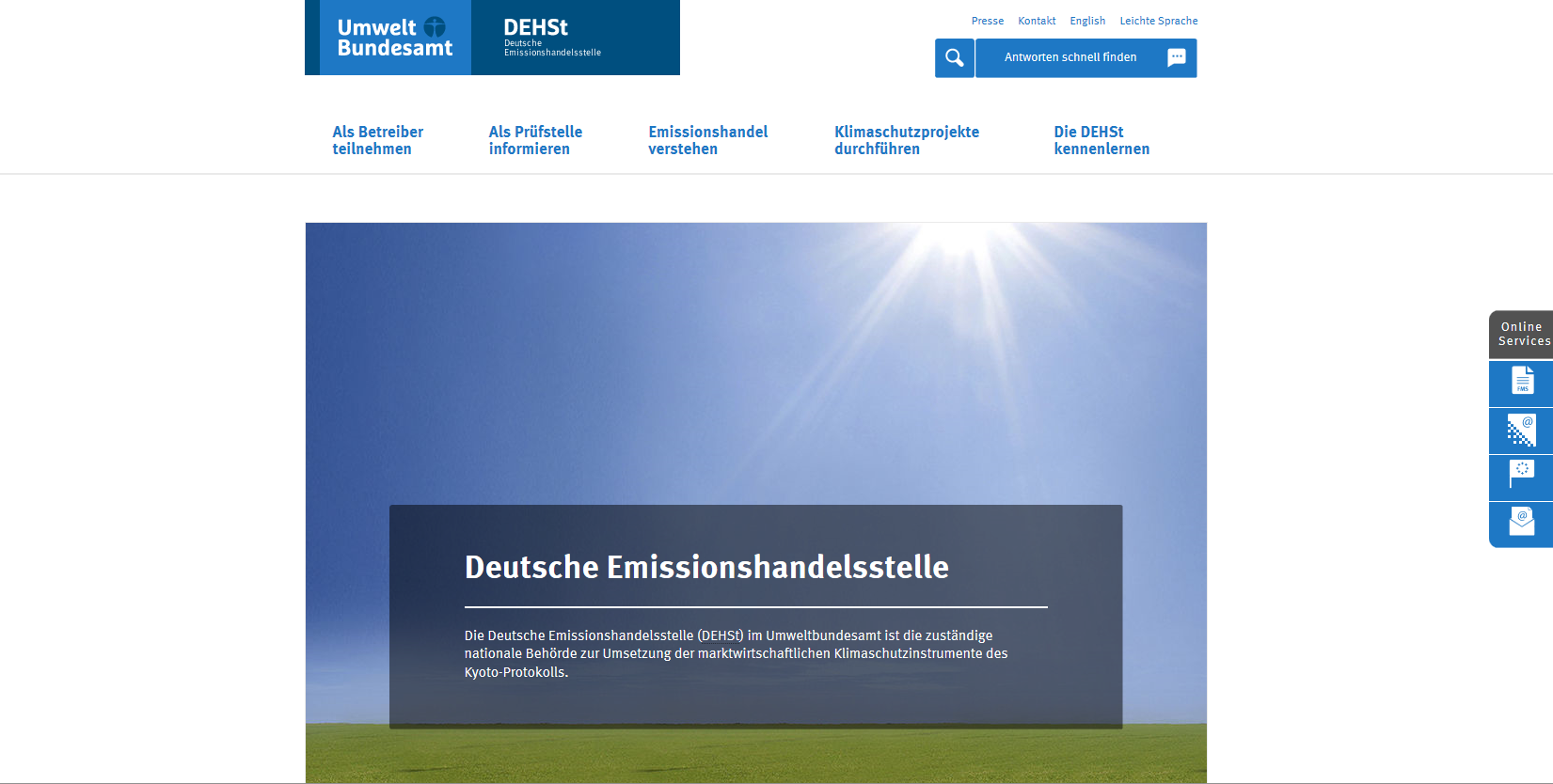
Task: Click the Presse link
Action: pyautogui.click(x=987, y=21)
